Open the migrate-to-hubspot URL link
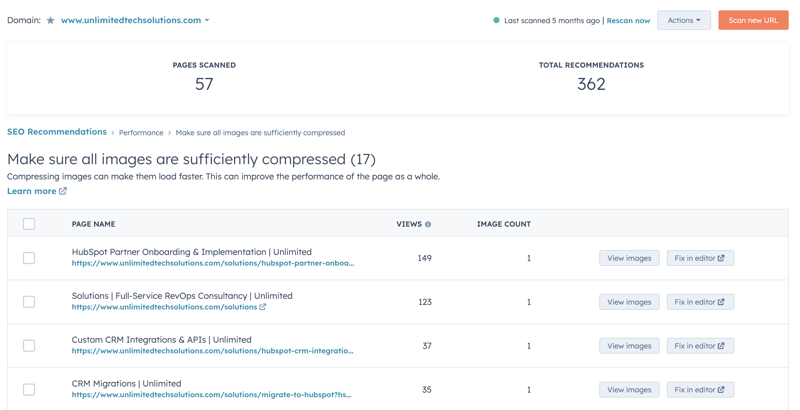The image size is (800, 410). click(211, 395)
